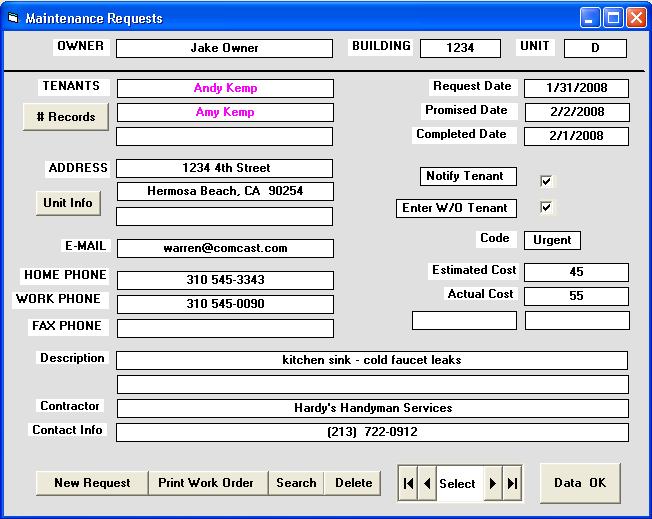Toggle the Notify Tenant checkbox
Image resolution: width=652 pixels, height=519 pixels.
click(x=546, y=181)
